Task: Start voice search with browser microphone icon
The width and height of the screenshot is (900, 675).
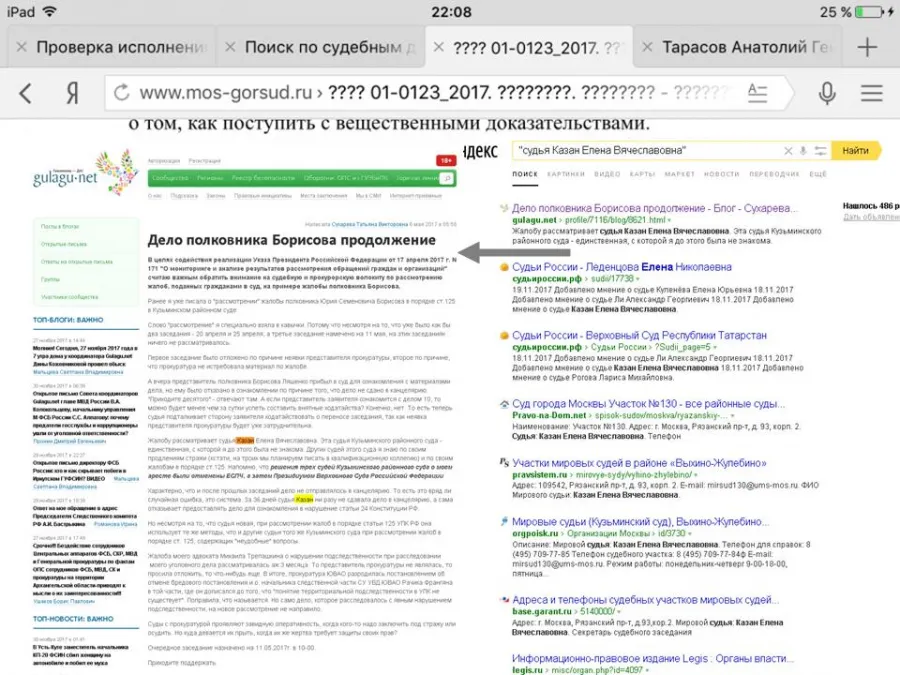Action: 827,93
